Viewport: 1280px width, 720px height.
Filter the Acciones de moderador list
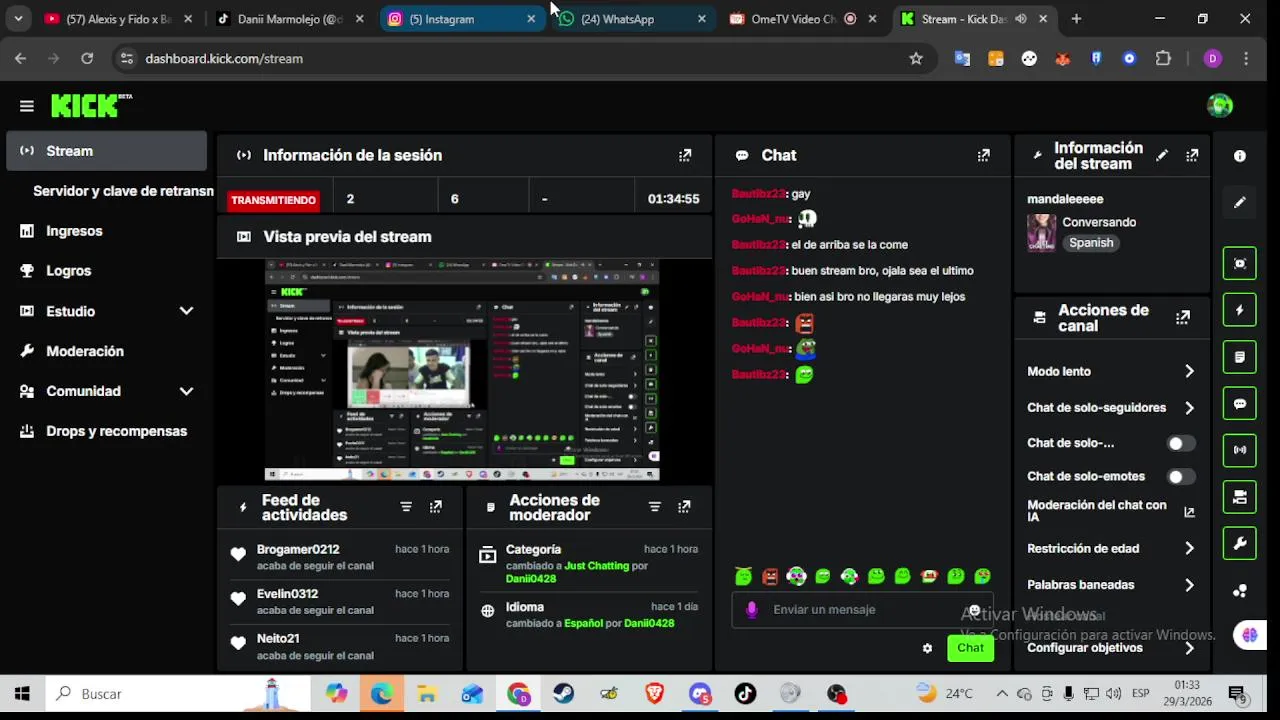pos(655,507)
